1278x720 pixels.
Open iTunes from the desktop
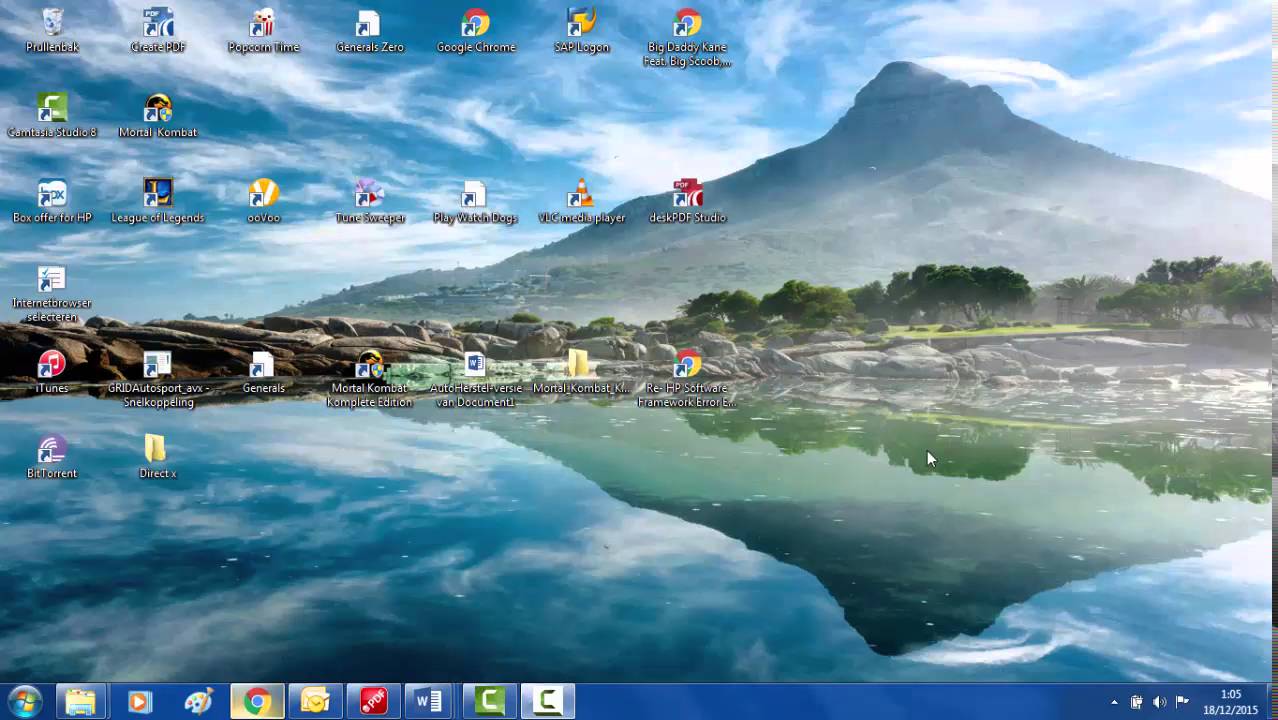click(x=52, y=365)
